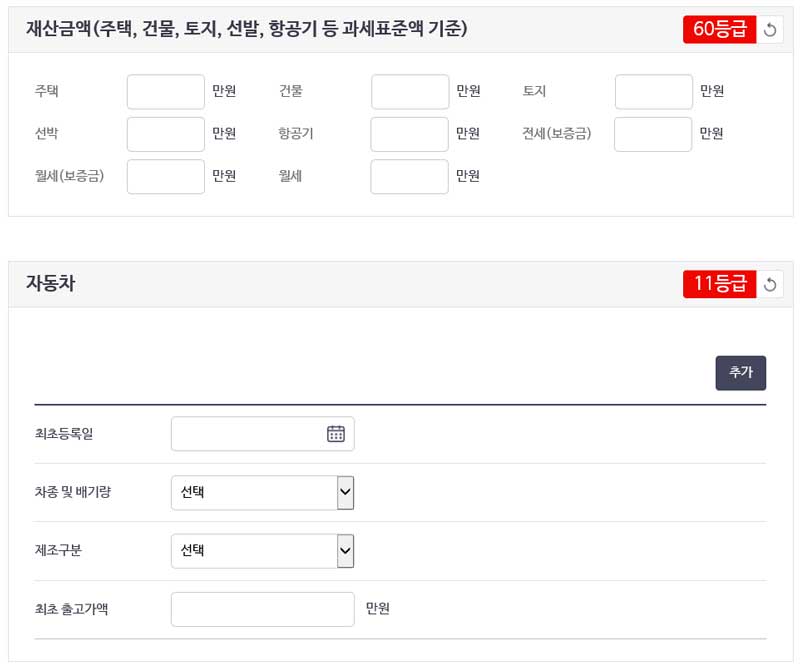Select the 월세 input field
800x668 pixels.
[409, 176]
